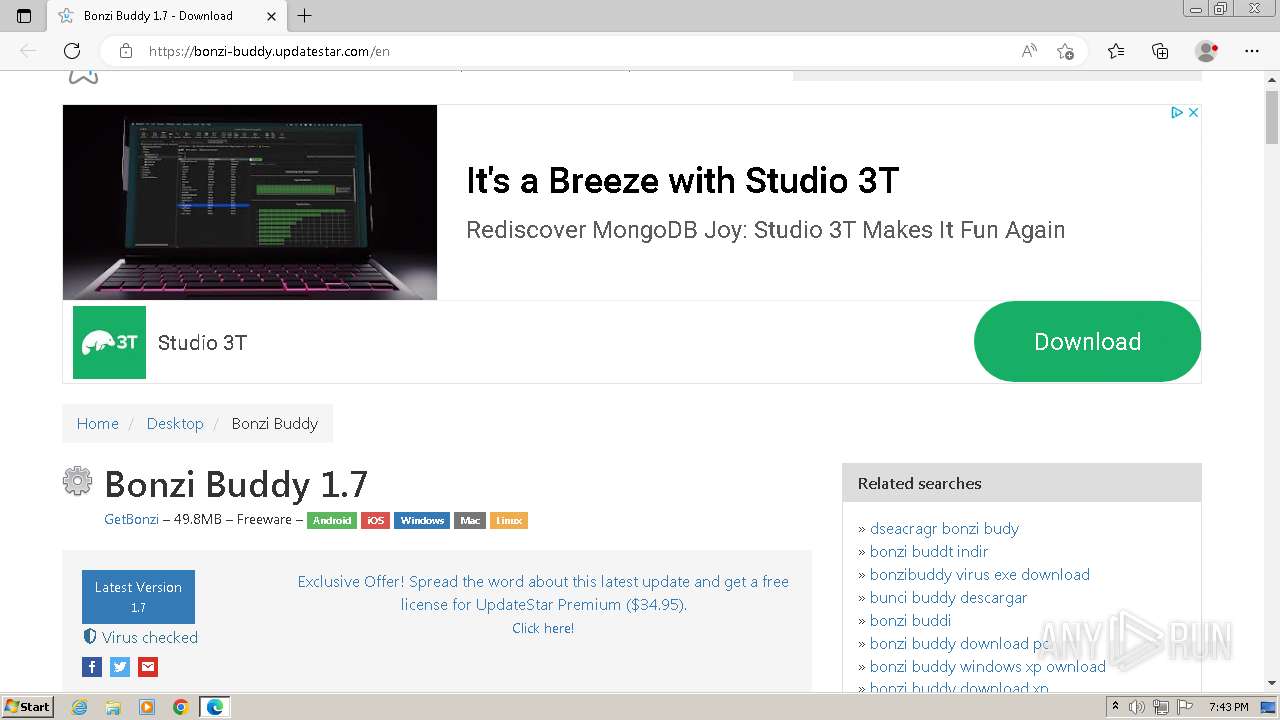This screenshot has height=720, width=1280.
Task: Click the Studio 3T logo
Action: click(x=109, y=342)
